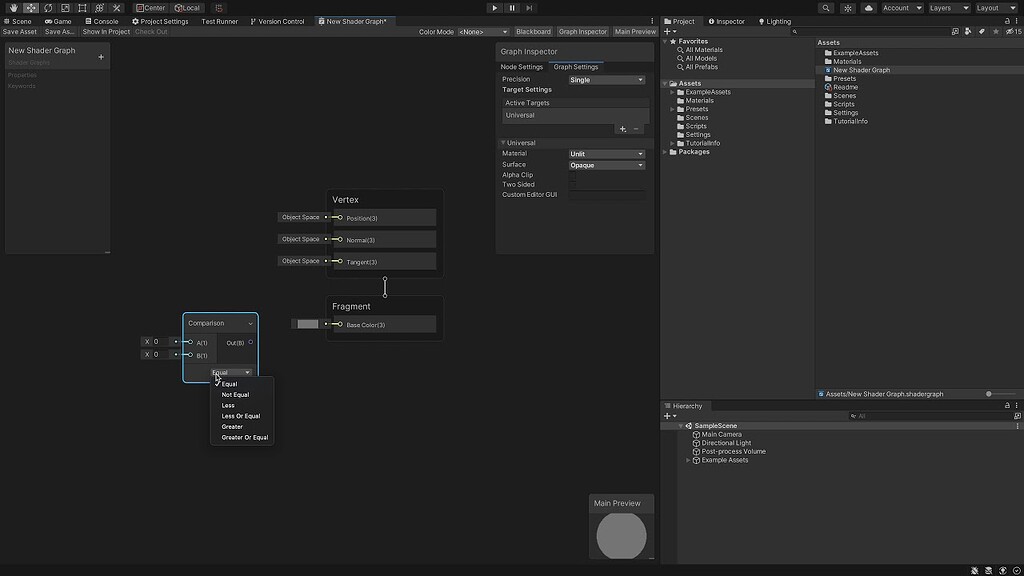Screen dimensions: 1024x576
Task: Select the Rotate tool
Action: tap(48, 7)
